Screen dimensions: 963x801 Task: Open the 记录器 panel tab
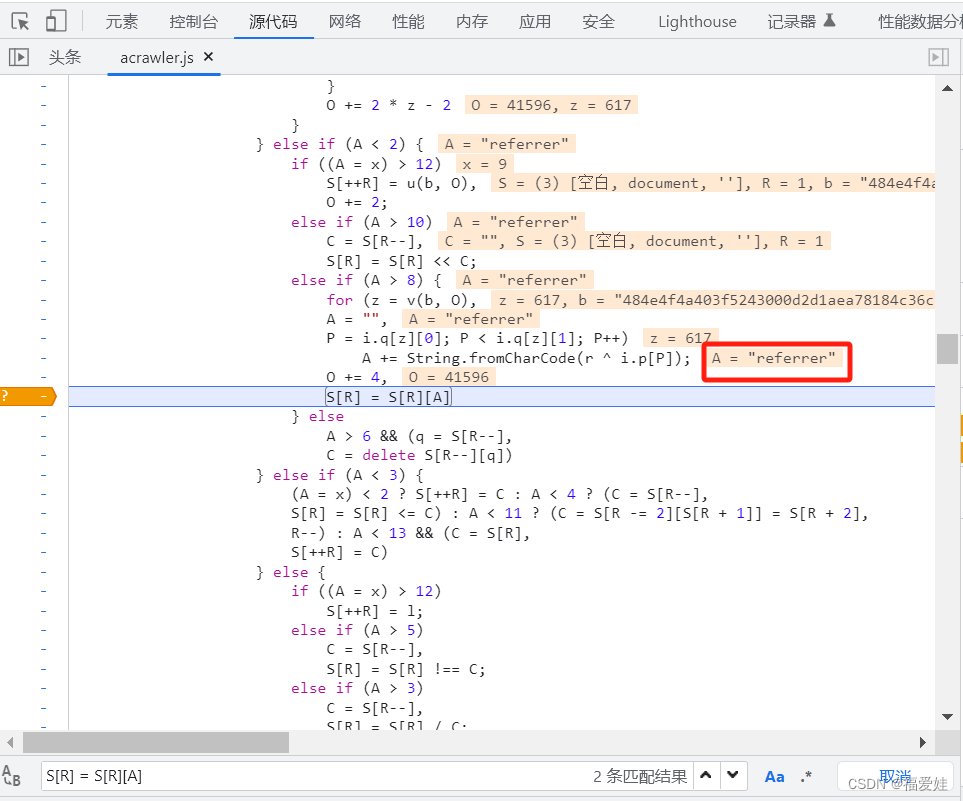point(792,22)
